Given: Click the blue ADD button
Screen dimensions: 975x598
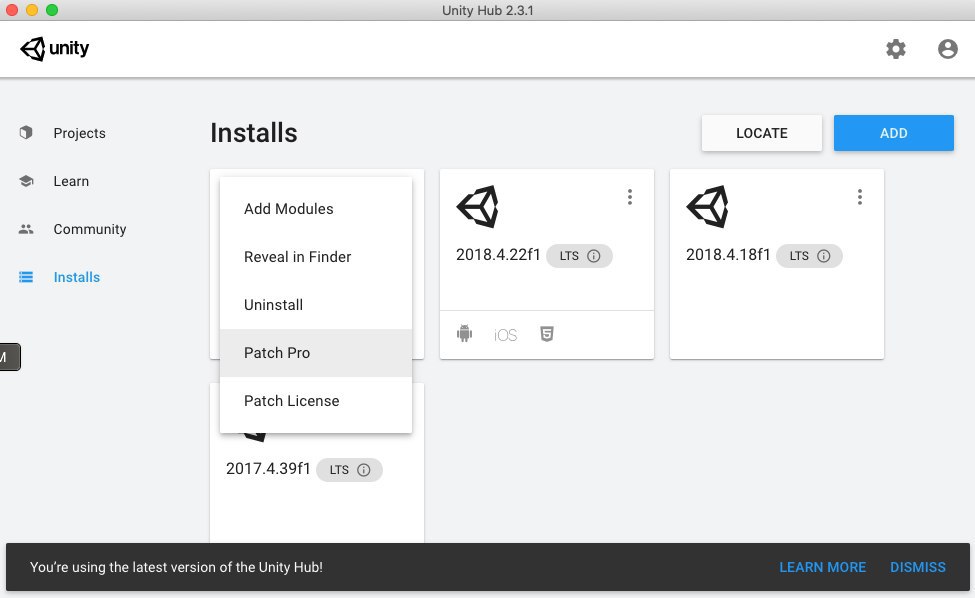Looking at the screenshot, I should click(x=894, y=133).
